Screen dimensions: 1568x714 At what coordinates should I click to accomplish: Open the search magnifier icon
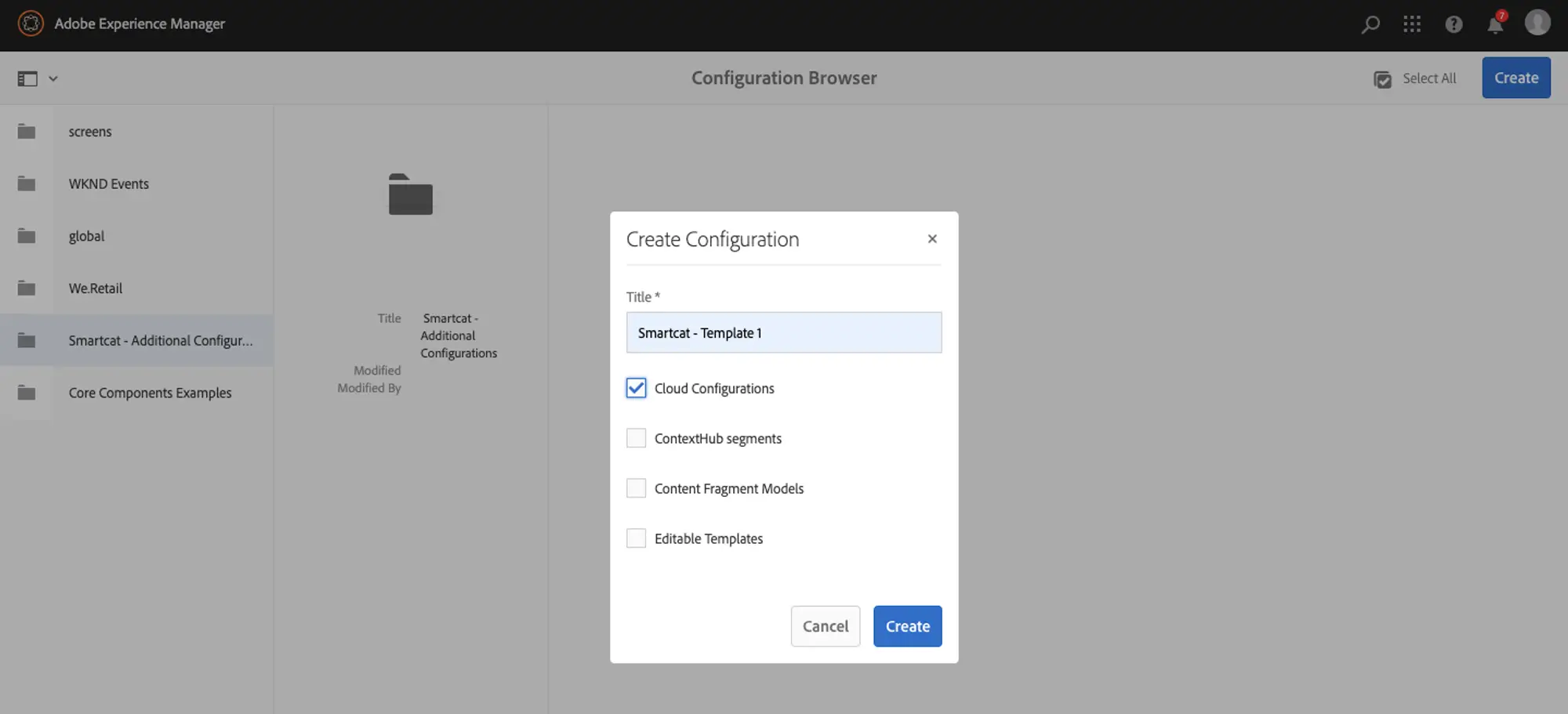(x=1370, y=24)
